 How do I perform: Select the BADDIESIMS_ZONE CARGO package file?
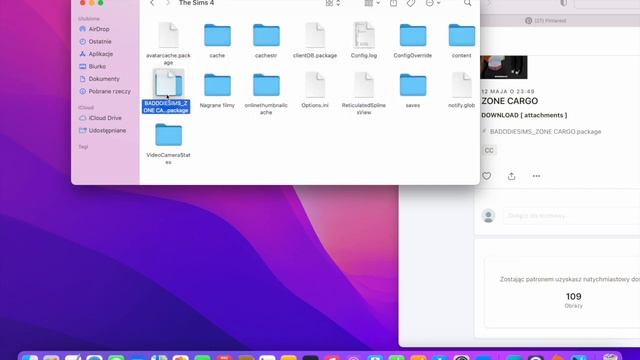(x=166, y=91)
